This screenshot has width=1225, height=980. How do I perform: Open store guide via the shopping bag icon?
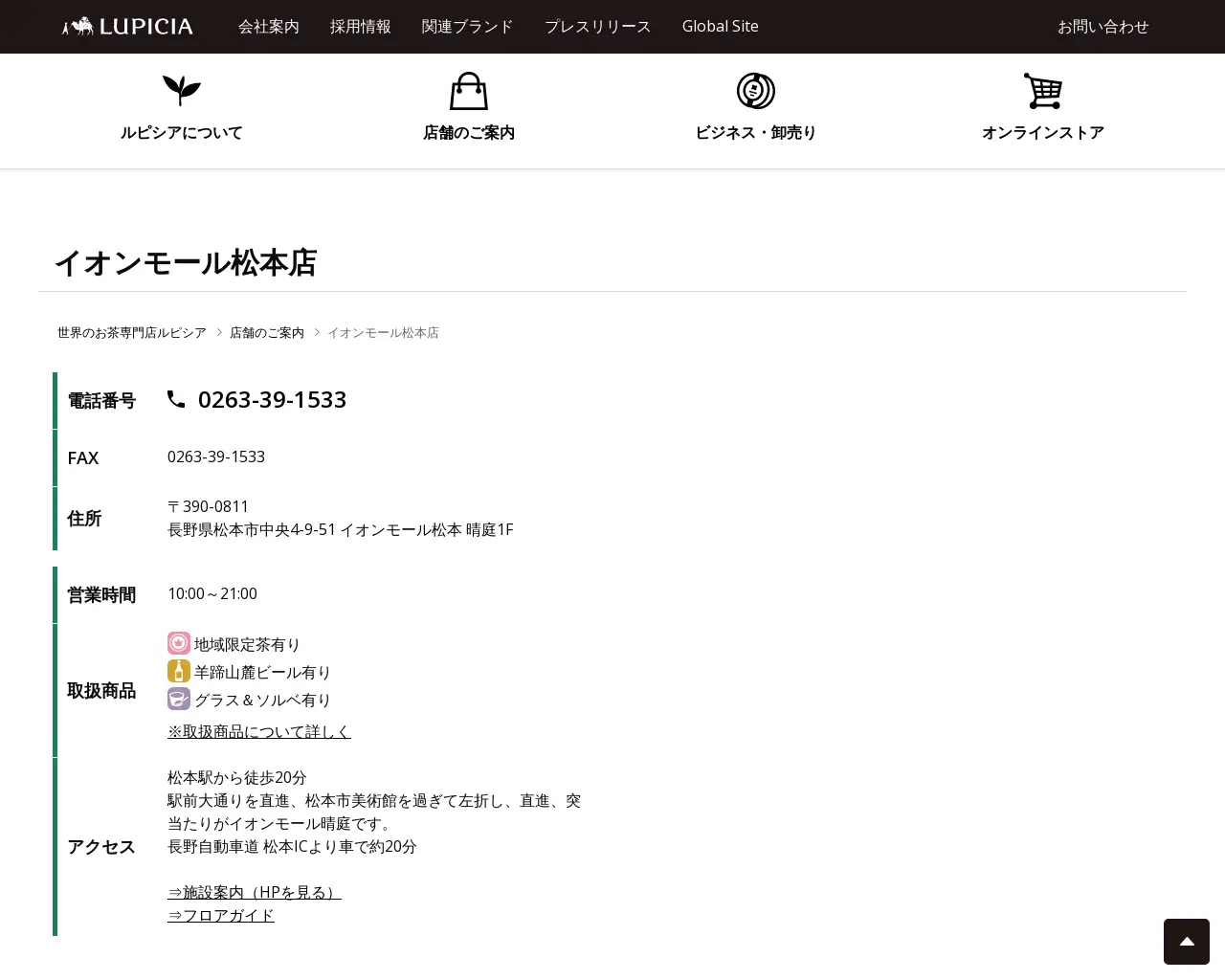coord(468,91)
